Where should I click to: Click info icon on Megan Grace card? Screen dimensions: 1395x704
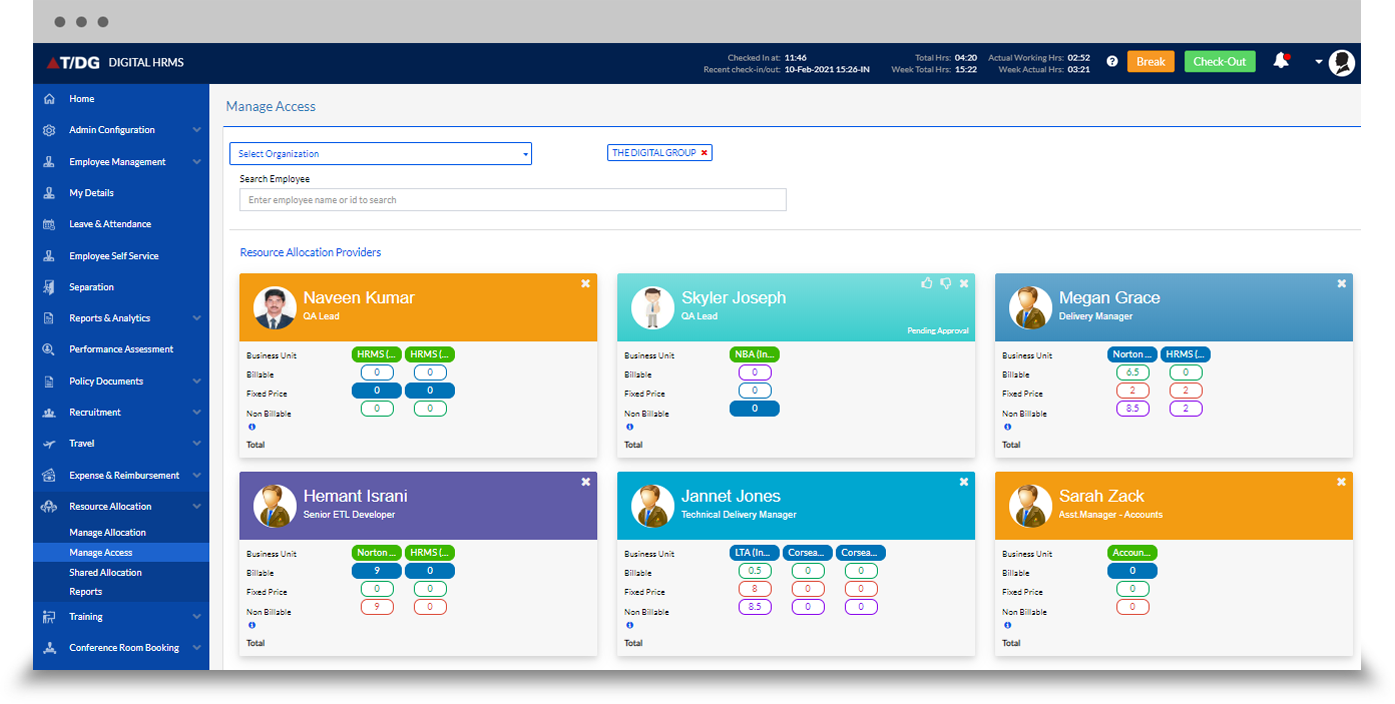[x=1007, y=427]
